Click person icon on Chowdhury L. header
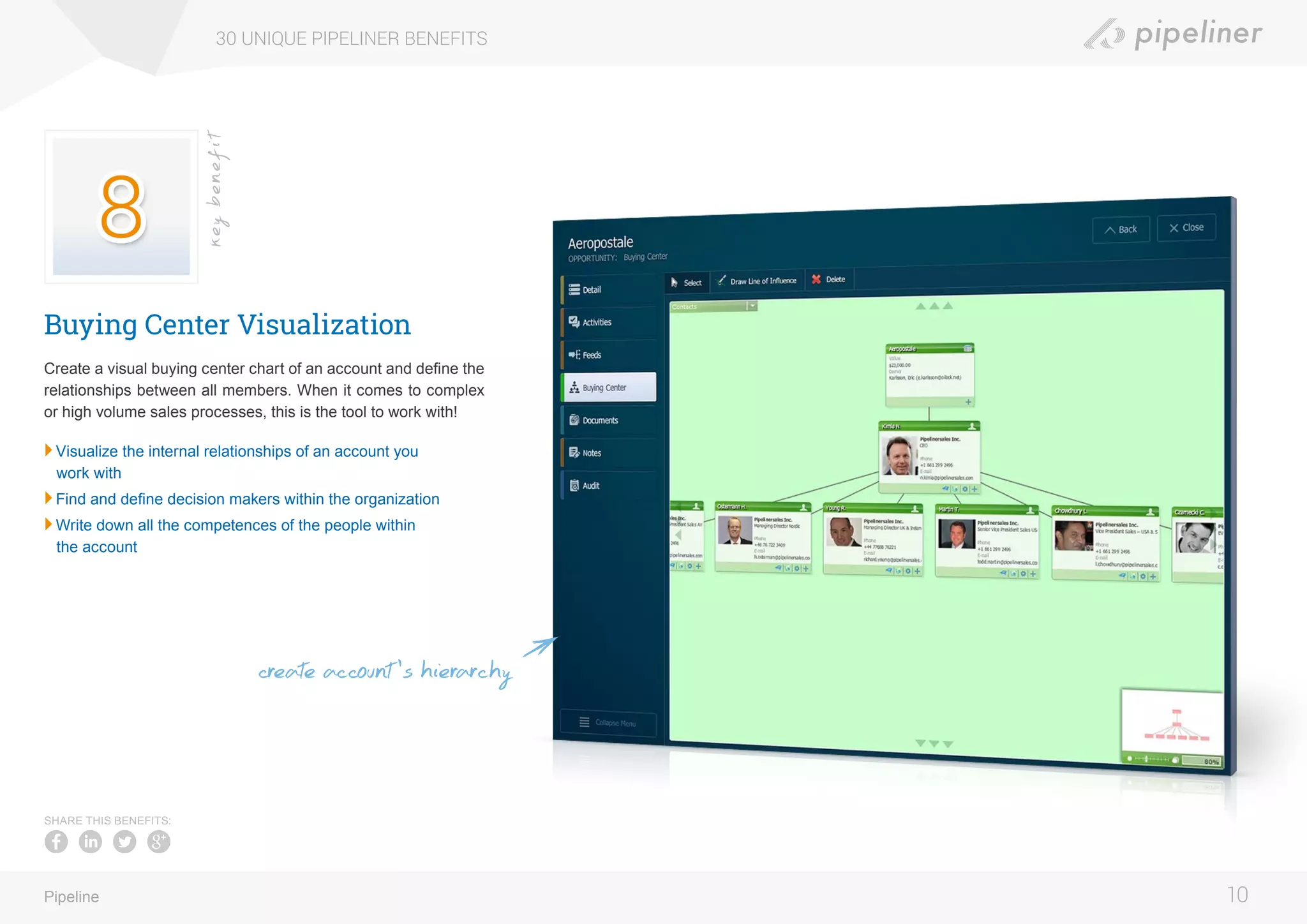1307x924 pixels. [1150, 512]
